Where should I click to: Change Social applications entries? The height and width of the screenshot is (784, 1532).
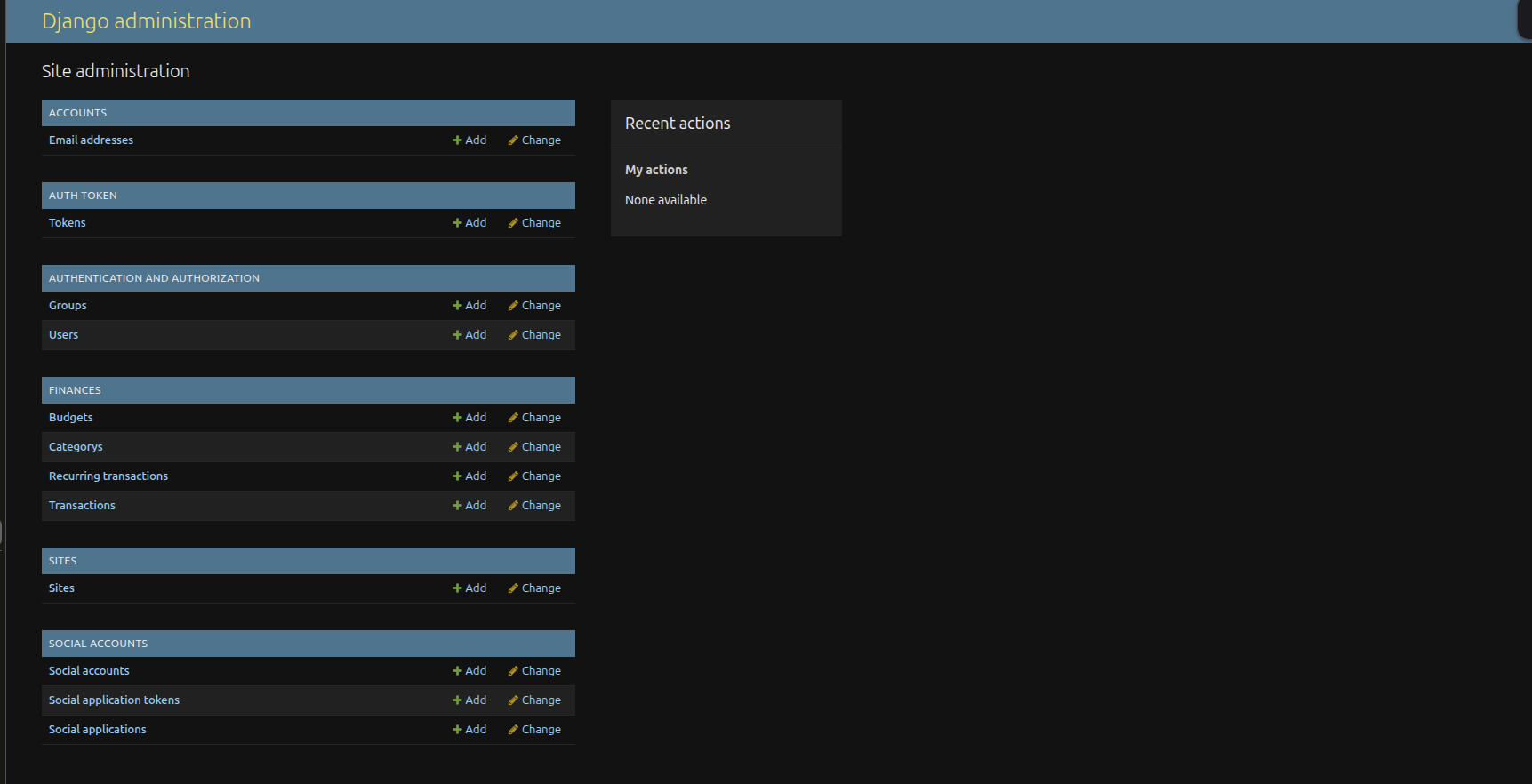pos(534,730)
